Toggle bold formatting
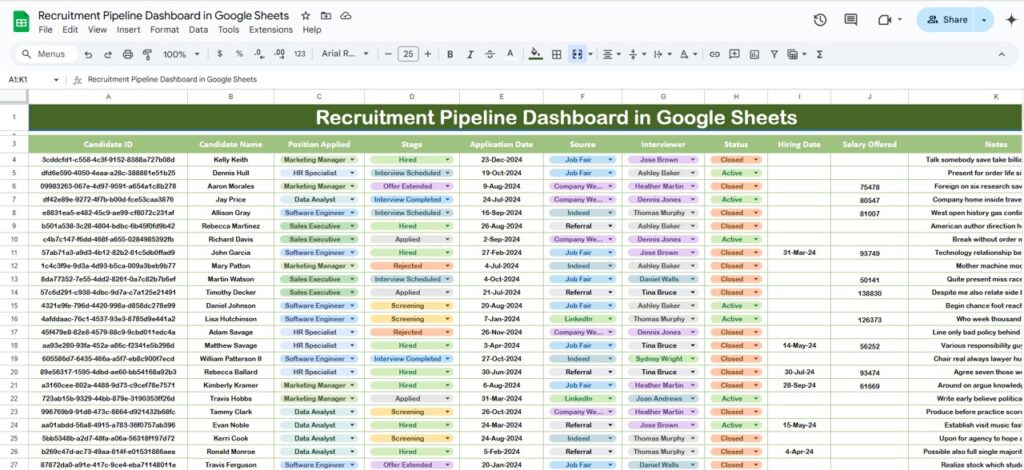This screenshot has height=470, width=1024. point(450,54)
